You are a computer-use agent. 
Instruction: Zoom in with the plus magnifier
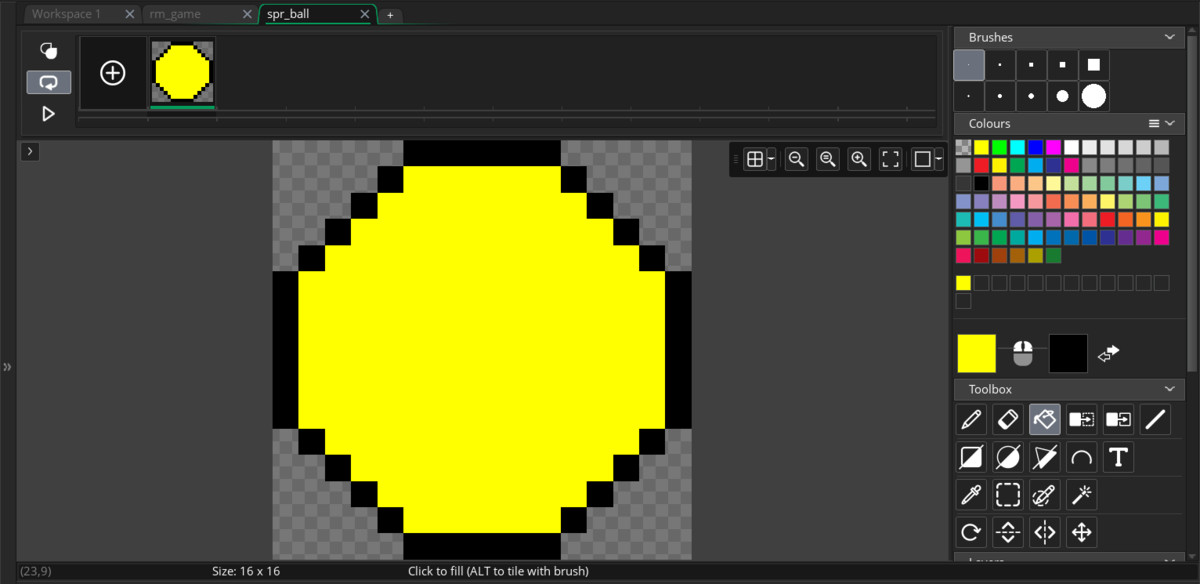coord(859,159)
